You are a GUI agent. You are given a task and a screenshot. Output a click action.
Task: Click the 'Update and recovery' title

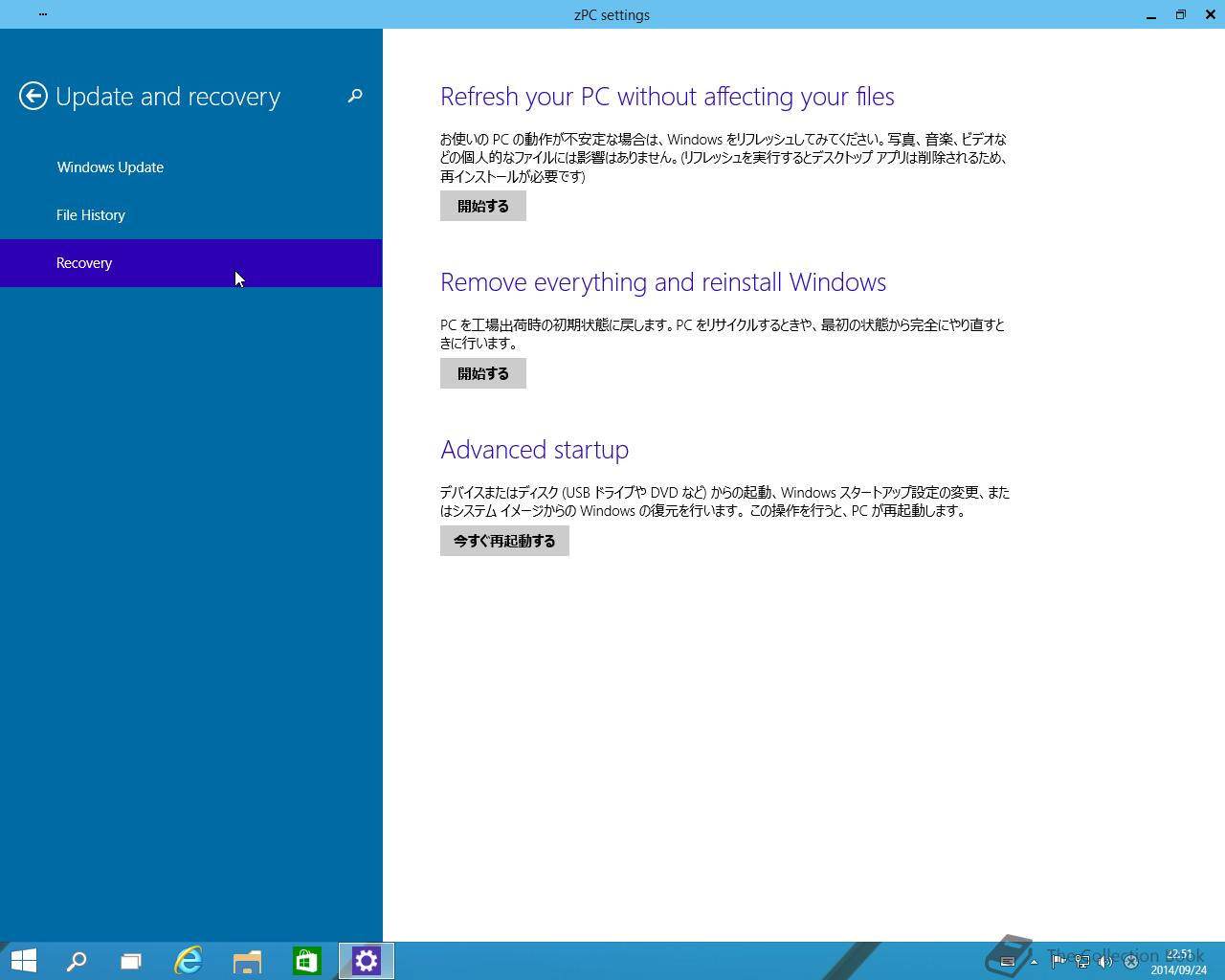click(x=167, y=97)
